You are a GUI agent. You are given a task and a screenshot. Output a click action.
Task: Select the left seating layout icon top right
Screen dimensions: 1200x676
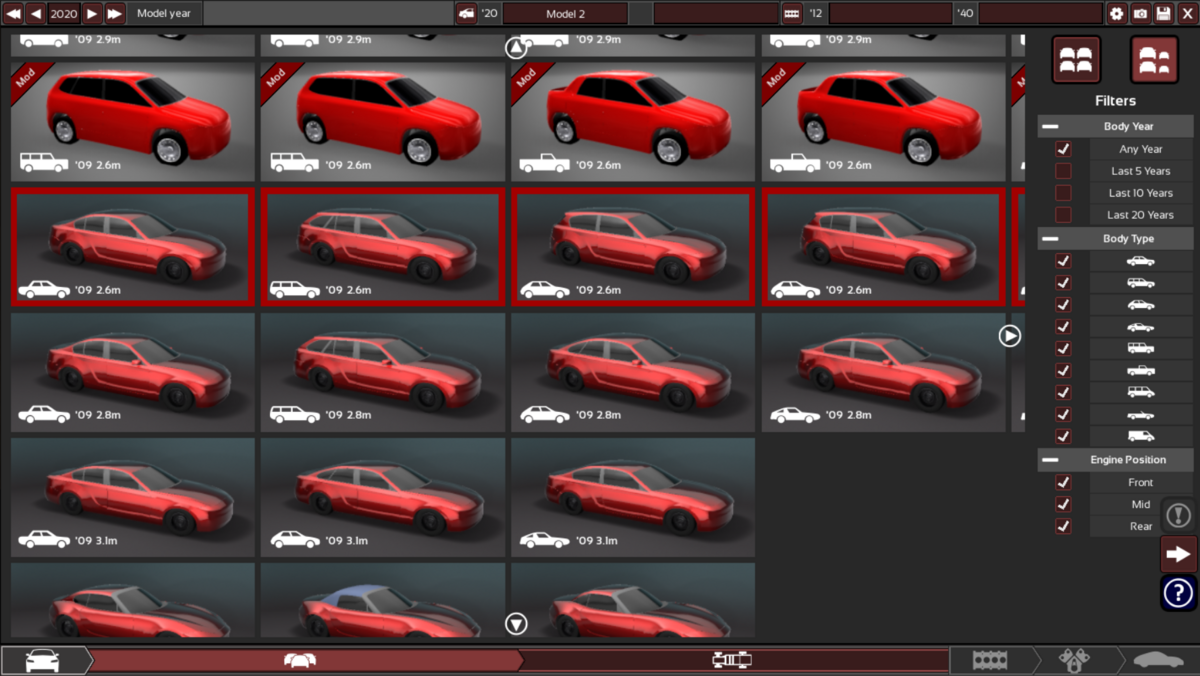pyautogui.click(x=1075, y=58)
